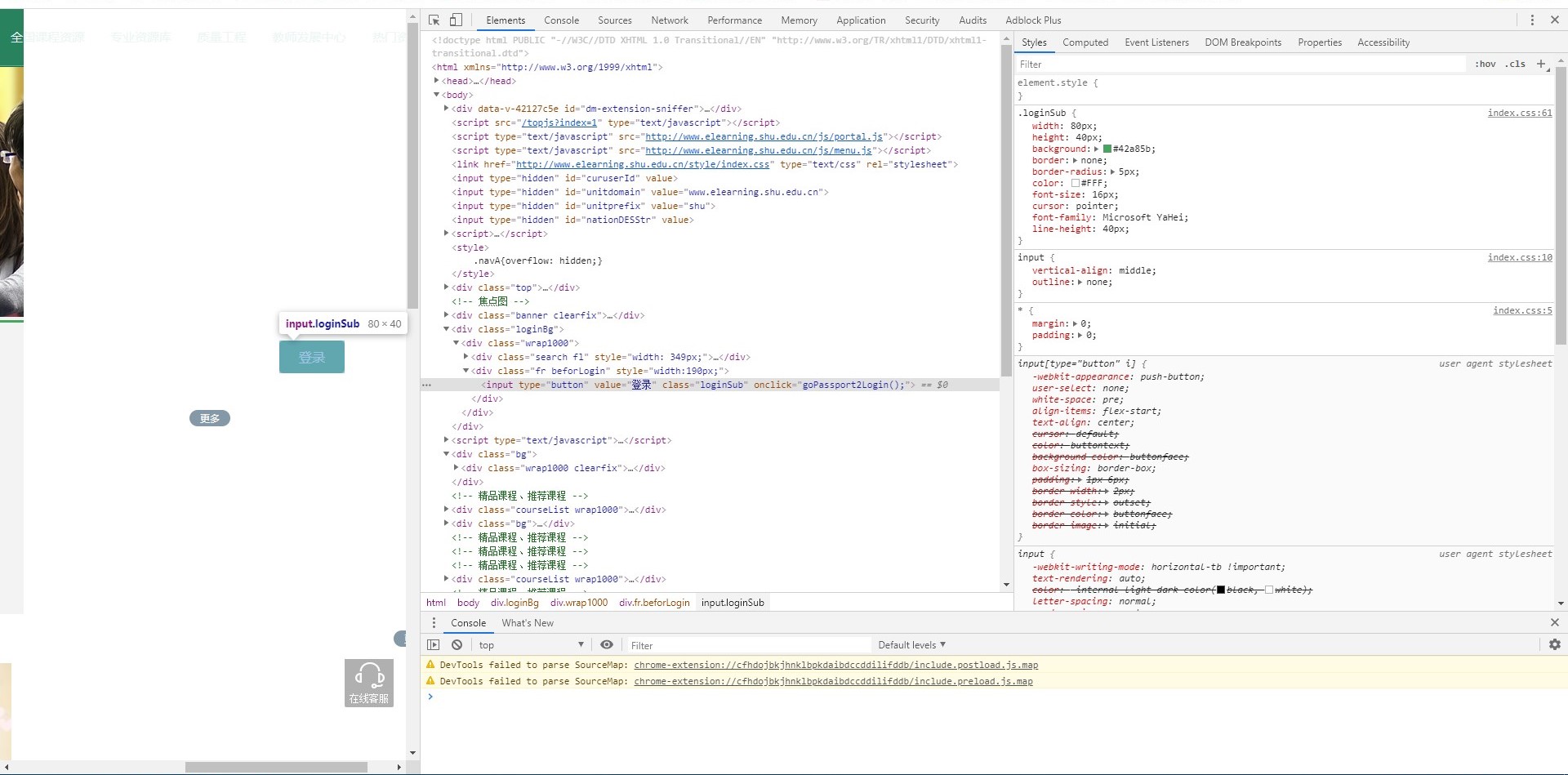Open the Performance tab
1568x775 pixels.
pyautogui.click(x=735, y=20)
